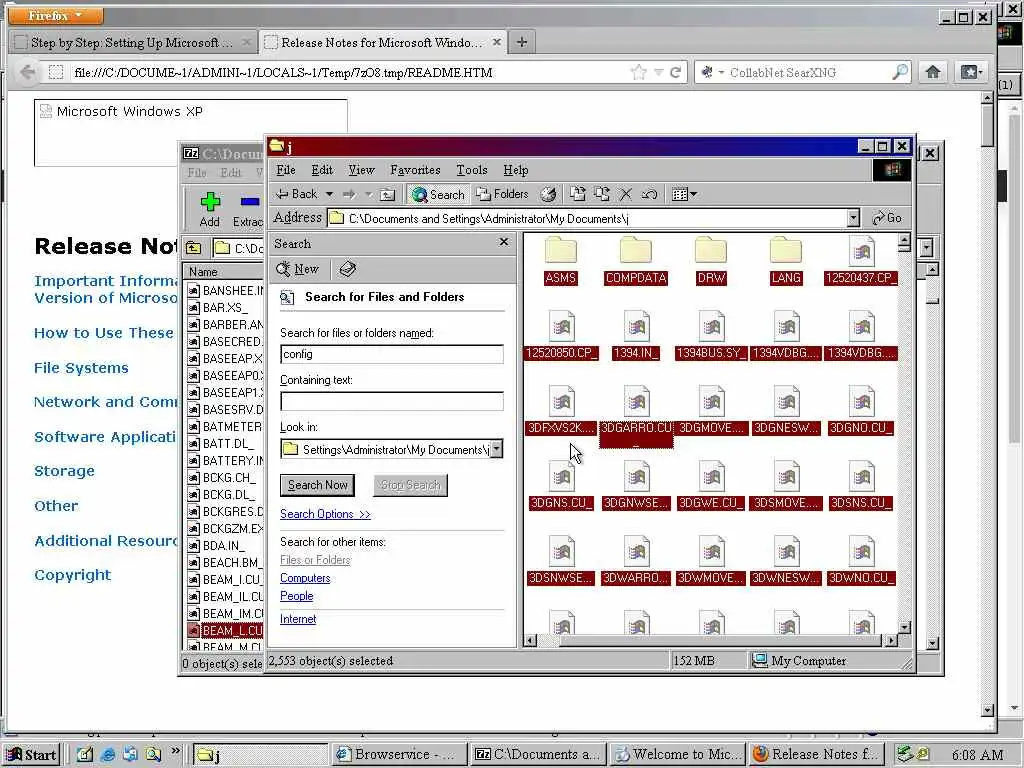Screen dimensions: 1024x768
Task: Open the File Systems link
Action: [81, 368]
